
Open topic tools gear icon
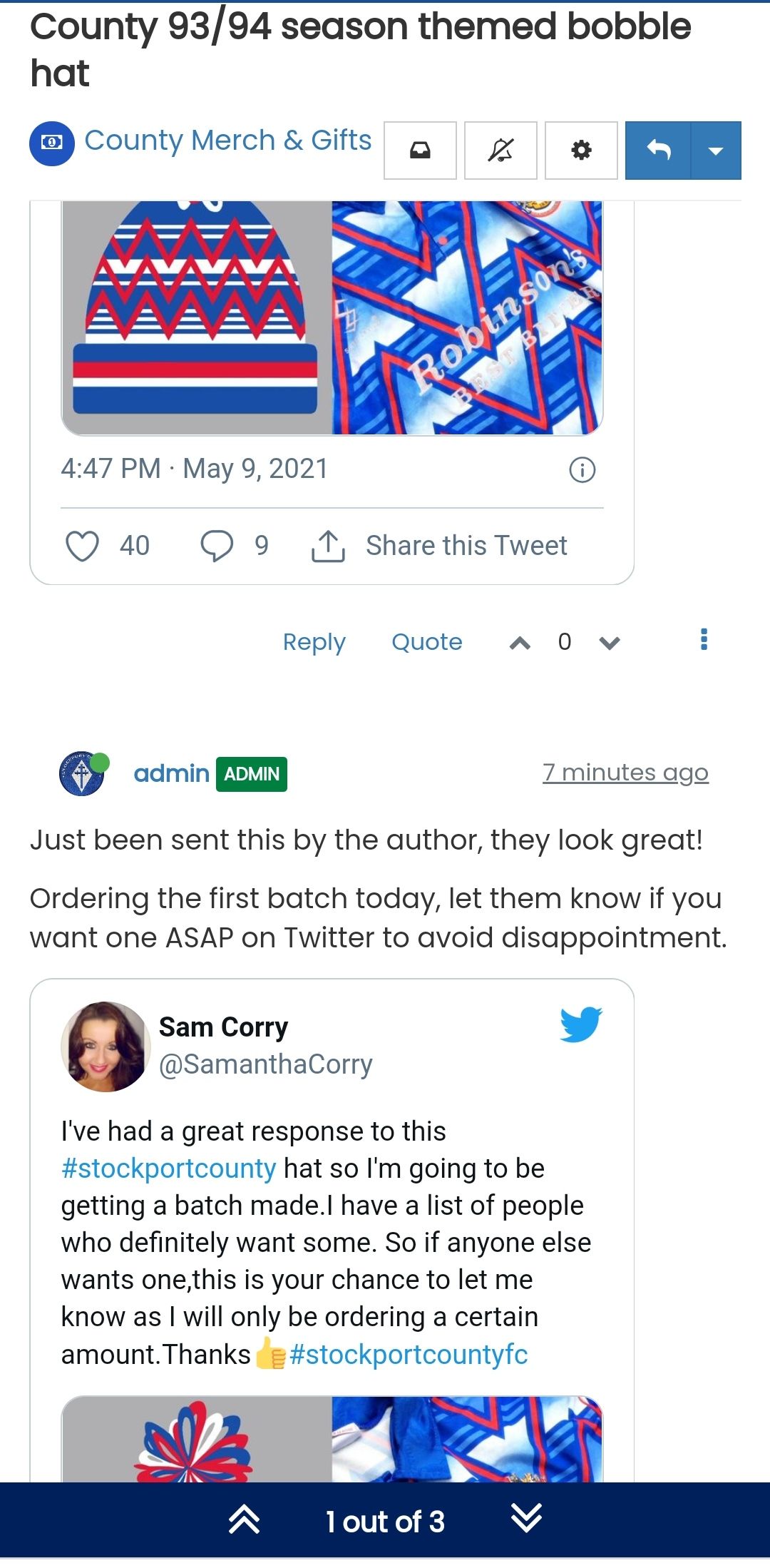coord(581,151)
